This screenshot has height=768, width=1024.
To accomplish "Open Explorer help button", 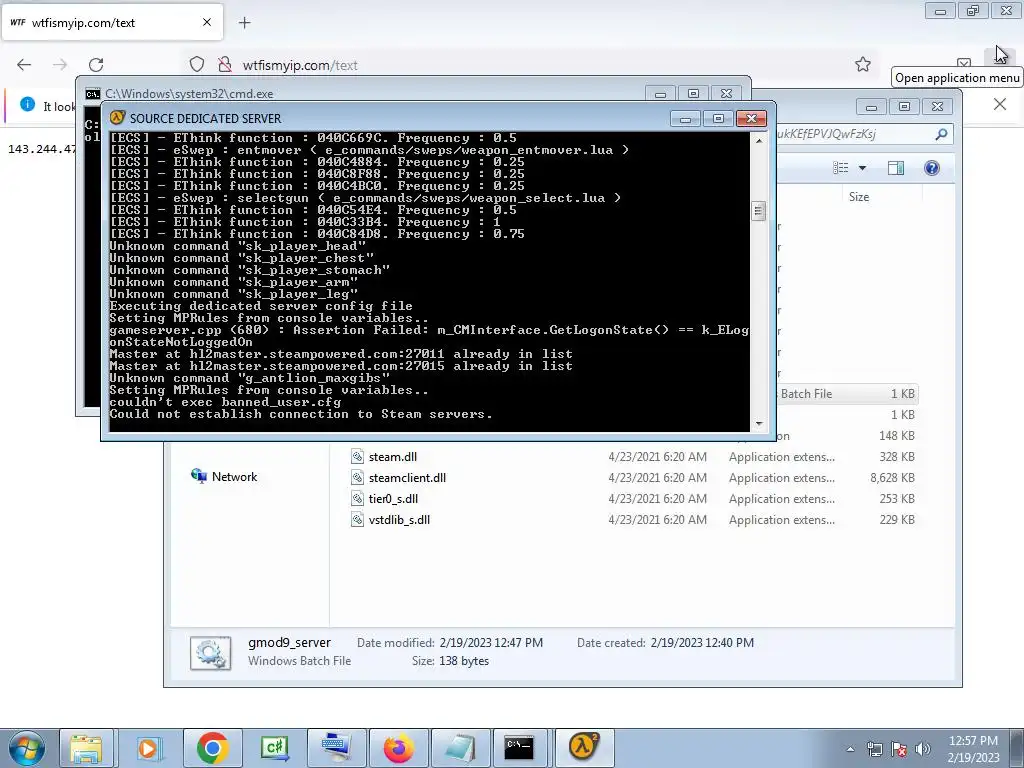I will (x=932, y=168).
